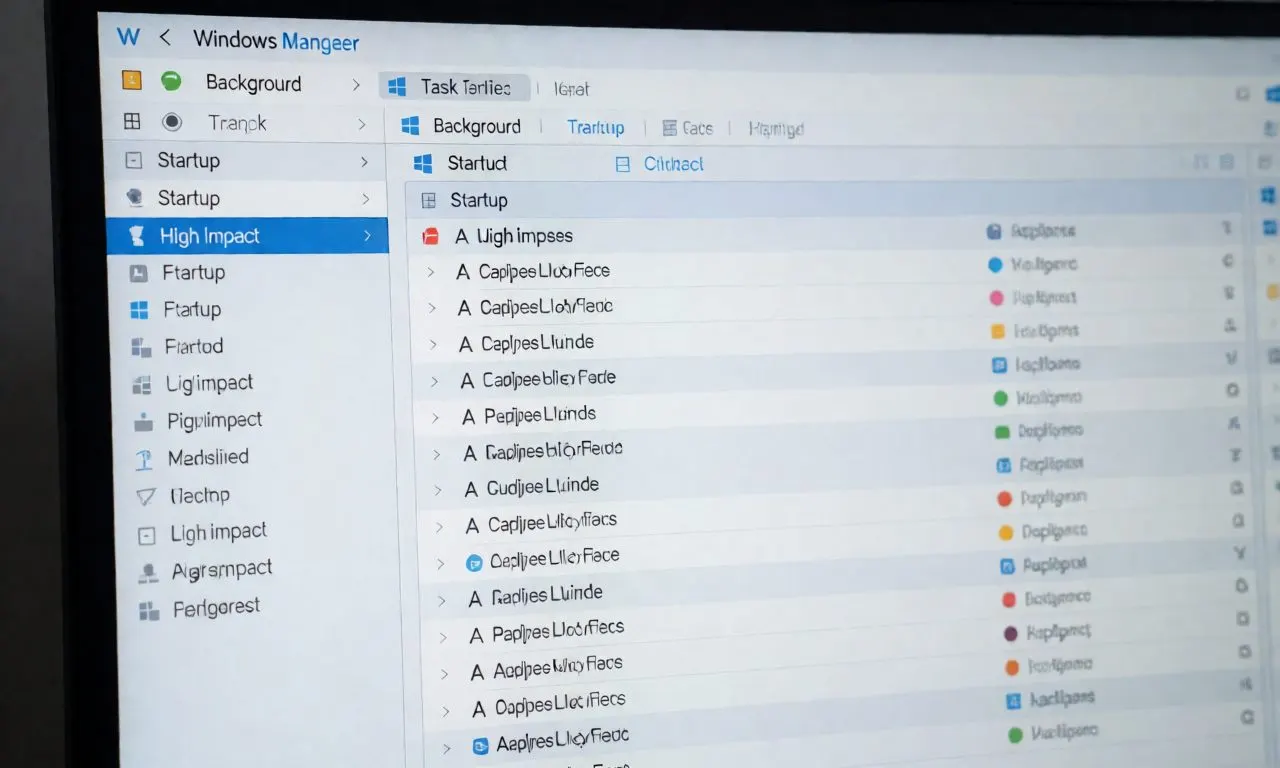Select the Caplpes Lloa Fece entry
Image resolution: width=1280 pixels, height=768 pixels.
[x=544, y=271]
